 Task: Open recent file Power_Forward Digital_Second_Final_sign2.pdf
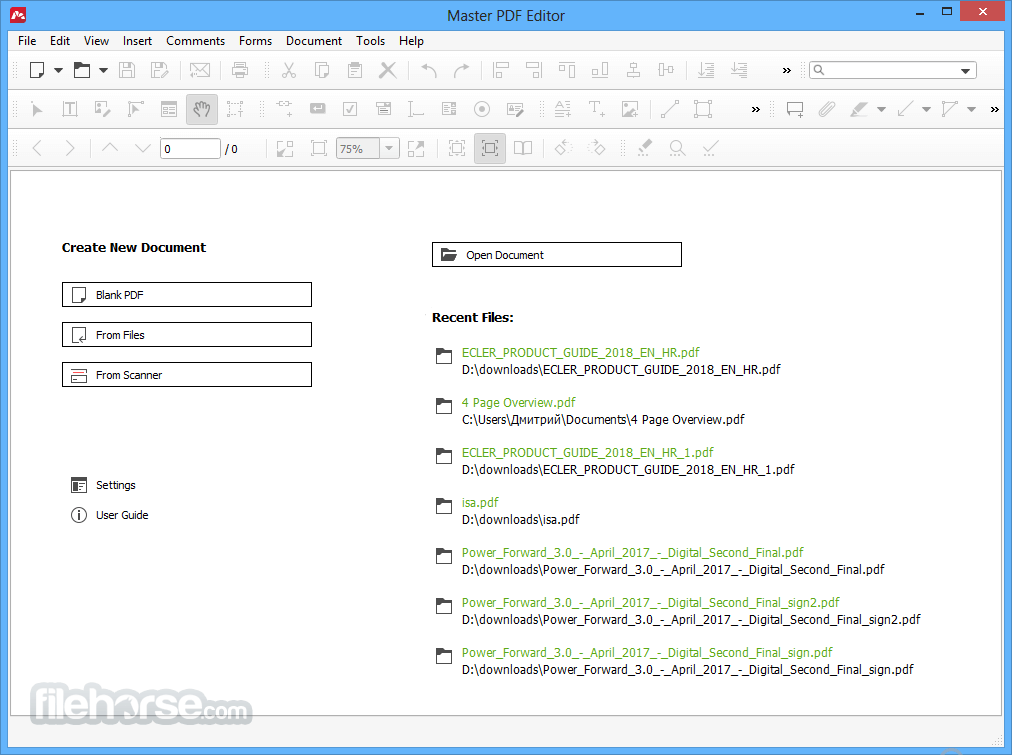click(x=650, y=602)
